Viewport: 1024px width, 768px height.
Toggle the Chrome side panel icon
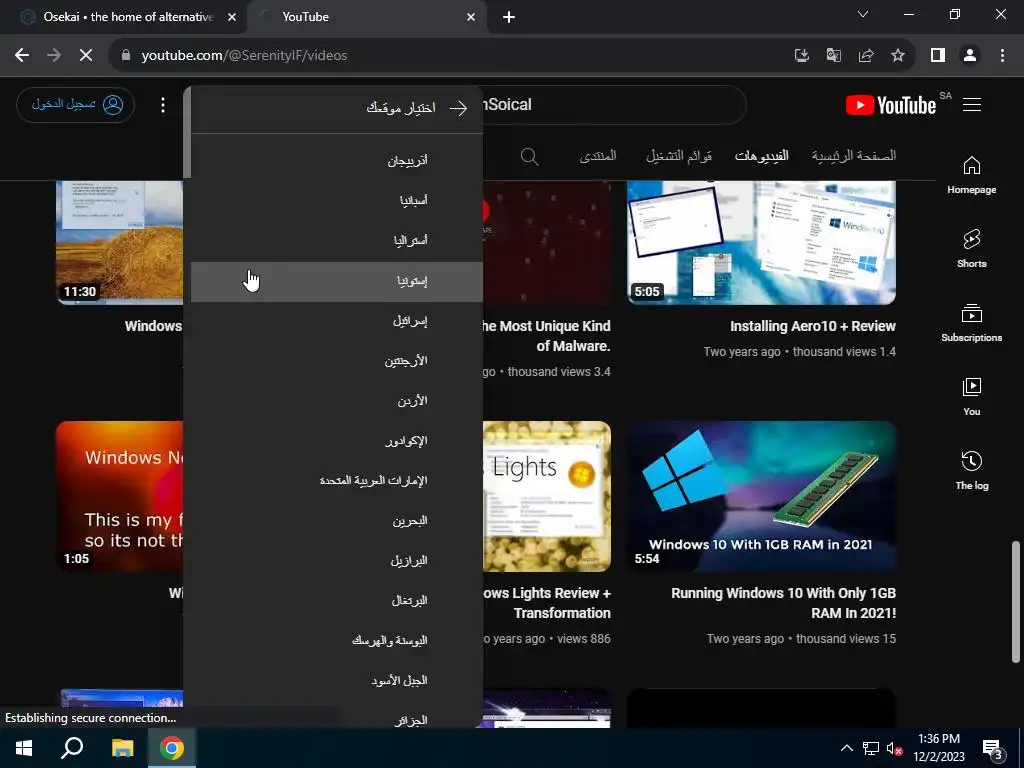coord(938,56)
